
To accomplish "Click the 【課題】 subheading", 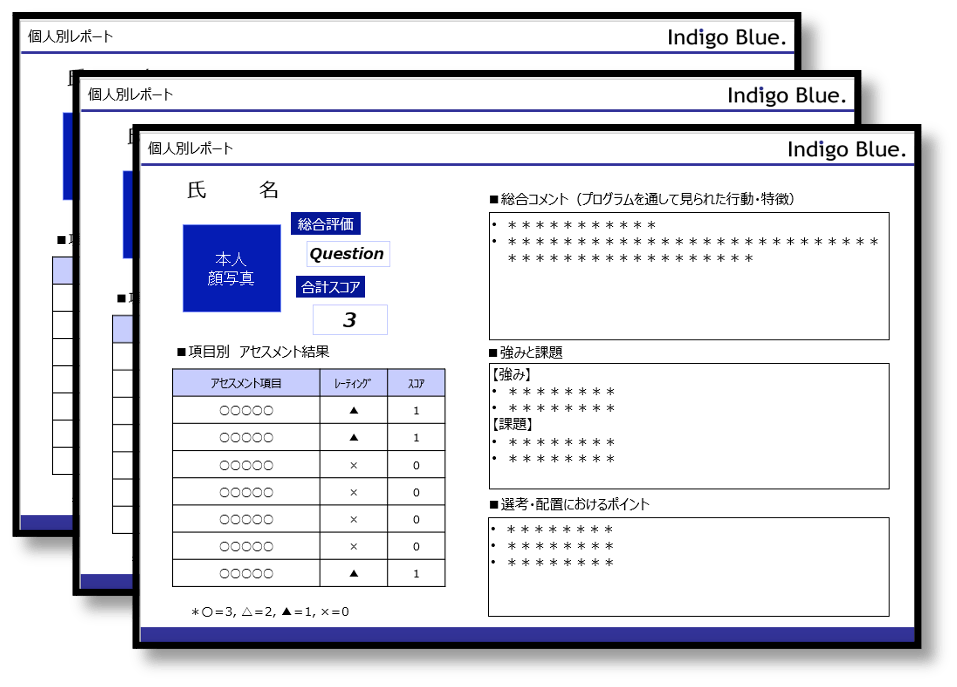I will point(512,425).
